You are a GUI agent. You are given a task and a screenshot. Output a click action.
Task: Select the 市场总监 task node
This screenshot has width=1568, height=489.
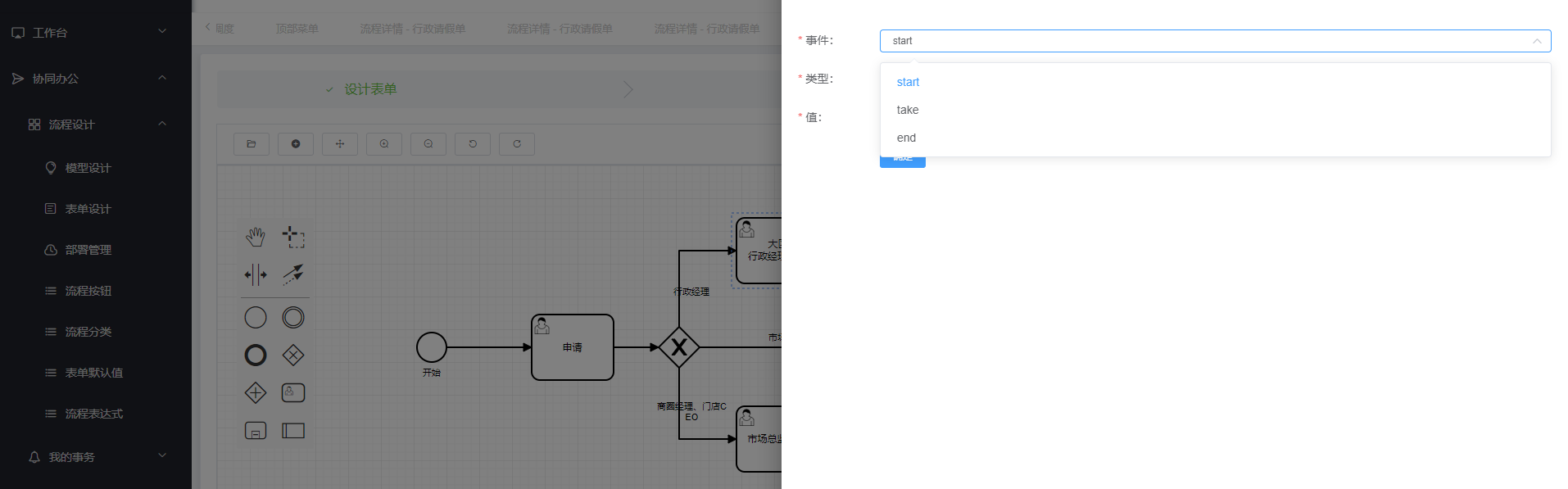pos(759,439)
